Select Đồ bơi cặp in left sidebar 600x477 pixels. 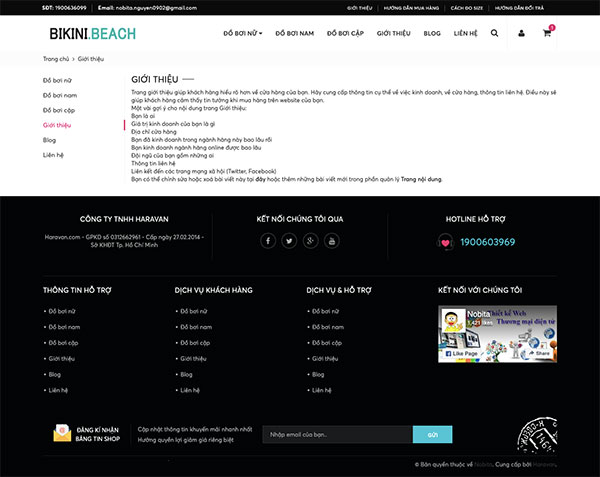pyautogui.click(x=59, y=110)
